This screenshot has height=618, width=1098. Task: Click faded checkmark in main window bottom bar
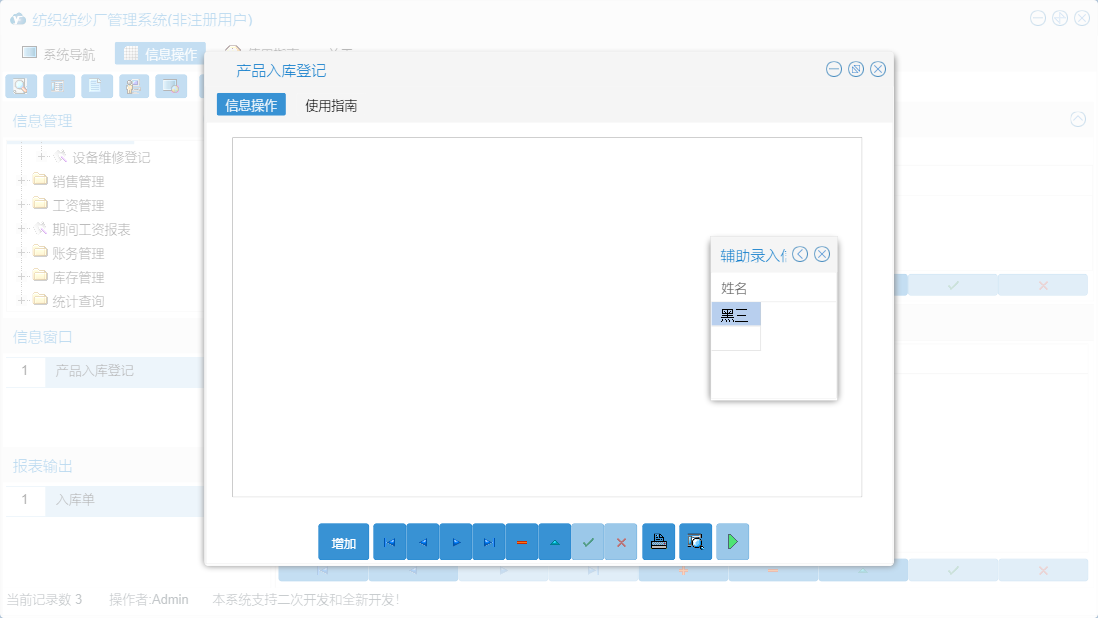(953, 570)
